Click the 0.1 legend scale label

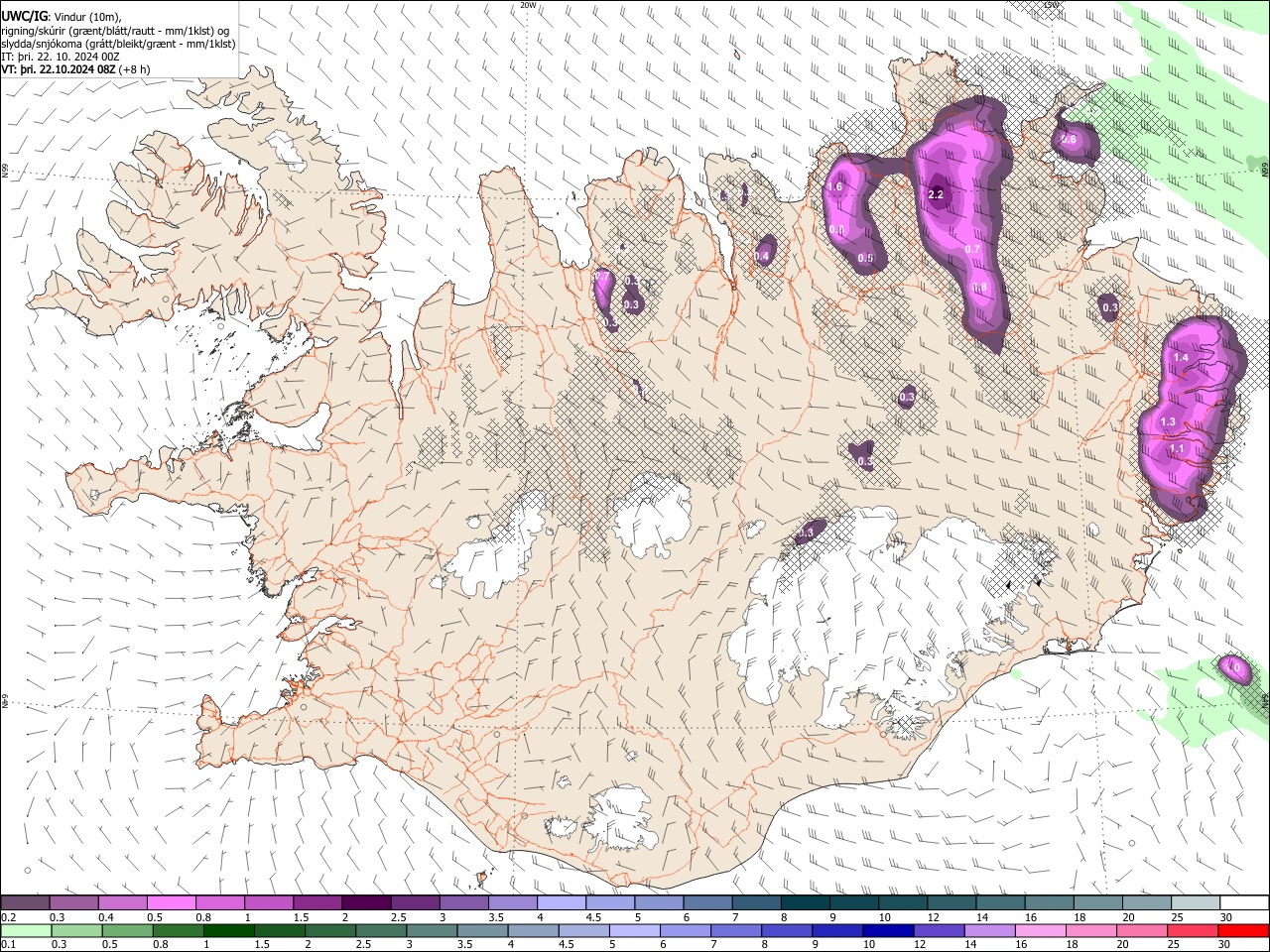pyautogui.click(x=9, y=945)
